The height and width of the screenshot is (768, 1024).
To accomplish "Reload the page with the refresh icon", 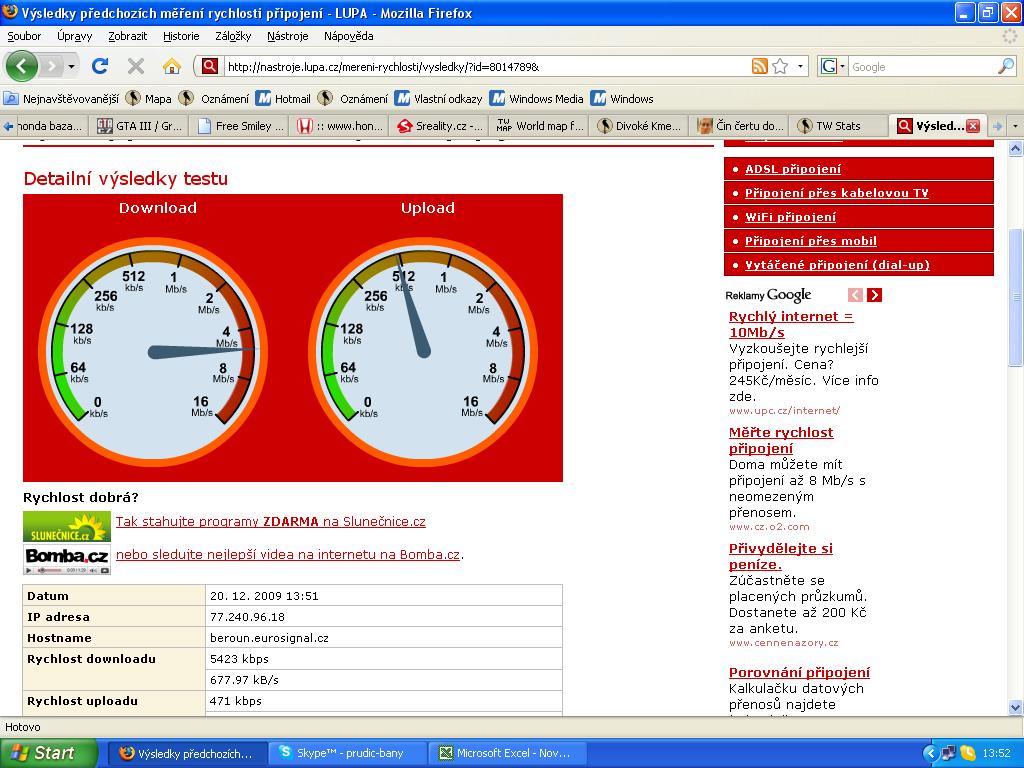I will pos(100,66).
